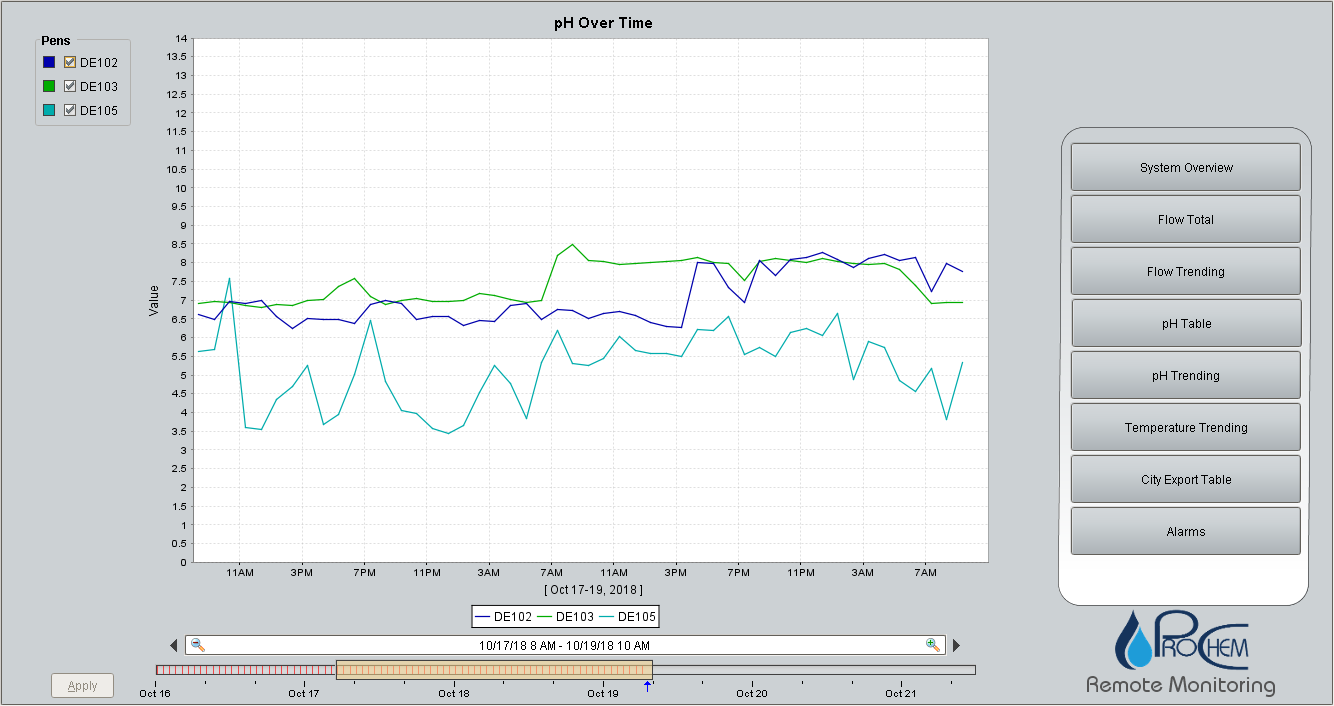The image size is (1334, 706).
Task: Open the System Overview screen
Action: coord(1185,167)
